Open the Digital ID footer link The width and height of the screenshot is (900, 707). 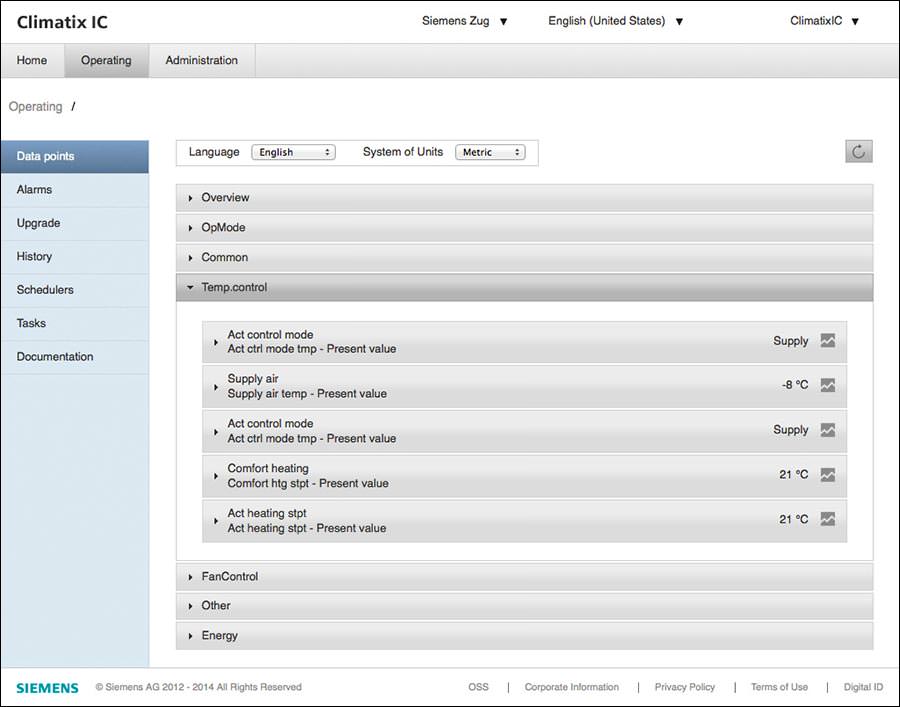(x=863, y=687)
